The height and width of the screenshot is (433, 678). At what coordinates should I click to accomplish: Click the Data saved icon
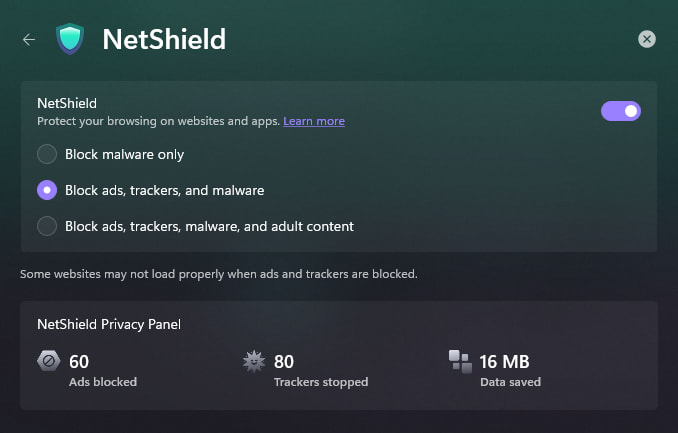point(460,362)
